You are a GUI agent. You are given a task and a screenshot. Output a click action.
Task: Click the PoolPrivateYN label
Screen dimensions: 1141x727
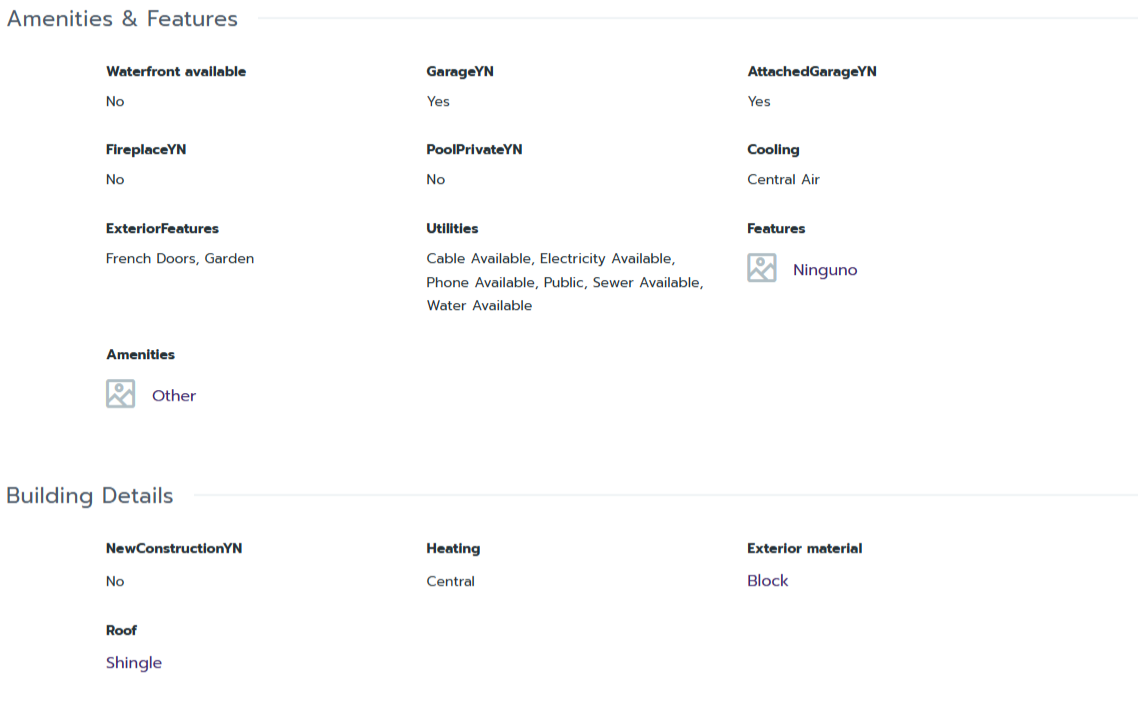(x=474, y=150)
